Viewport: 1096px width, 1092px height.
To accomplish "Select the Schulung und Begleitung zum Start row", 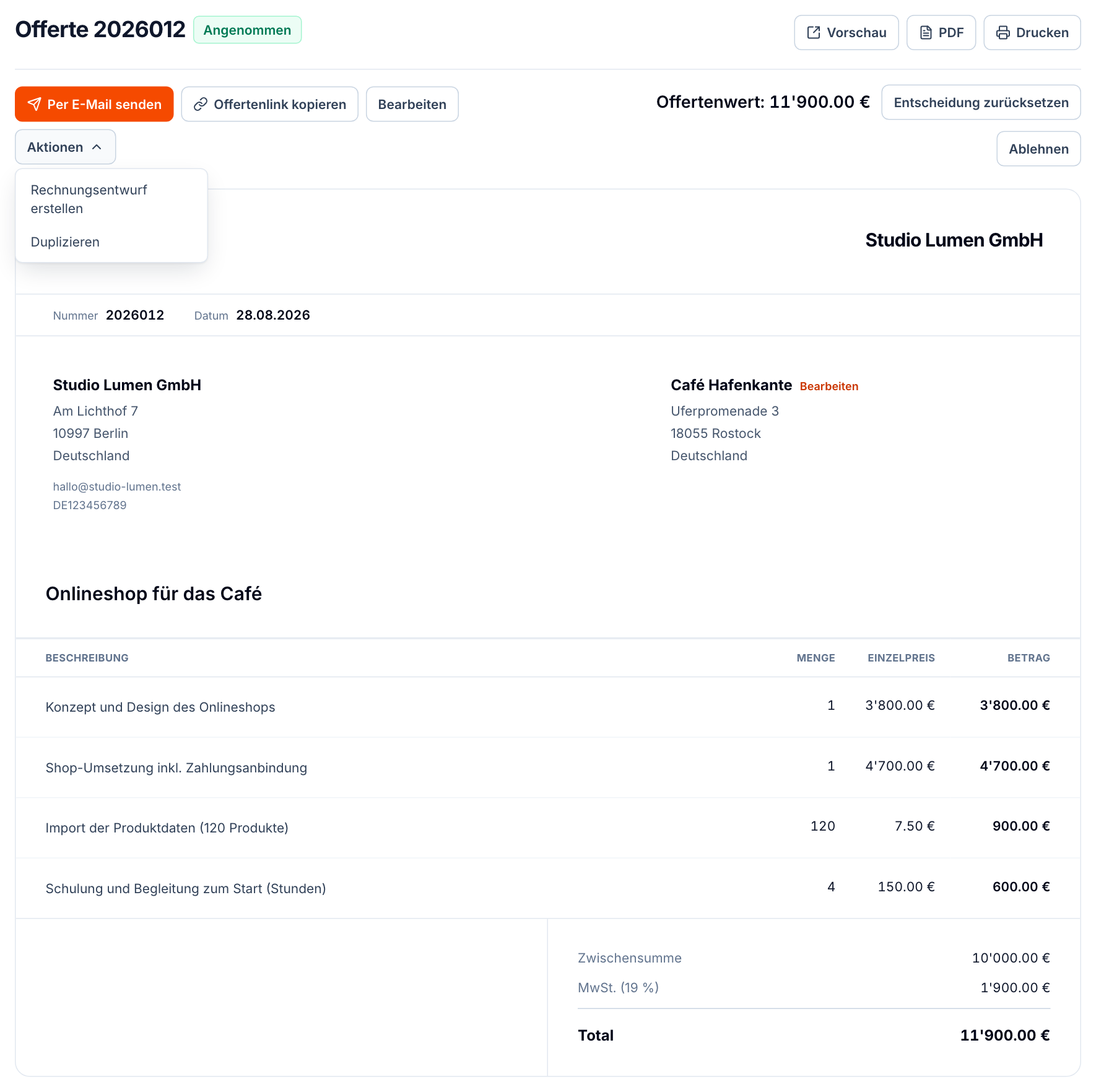I will click(x=548, y=888).
